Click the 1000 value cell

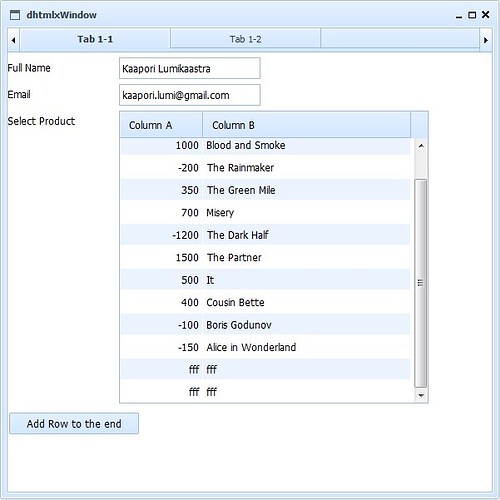point(162,145)
